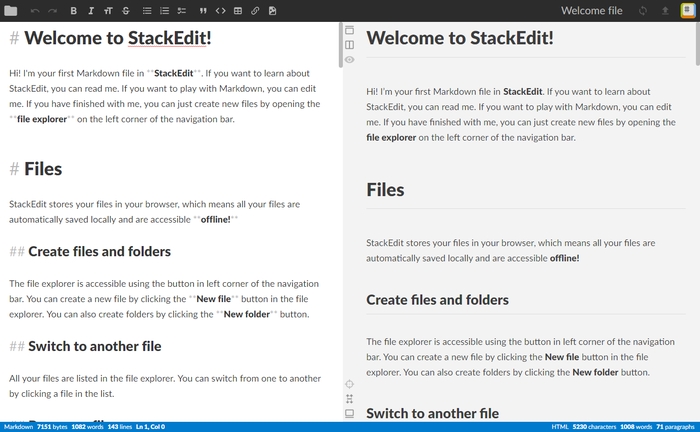Click bold 'New folder' in editor text
Screen dimensions: 700x432
point(247,314)
